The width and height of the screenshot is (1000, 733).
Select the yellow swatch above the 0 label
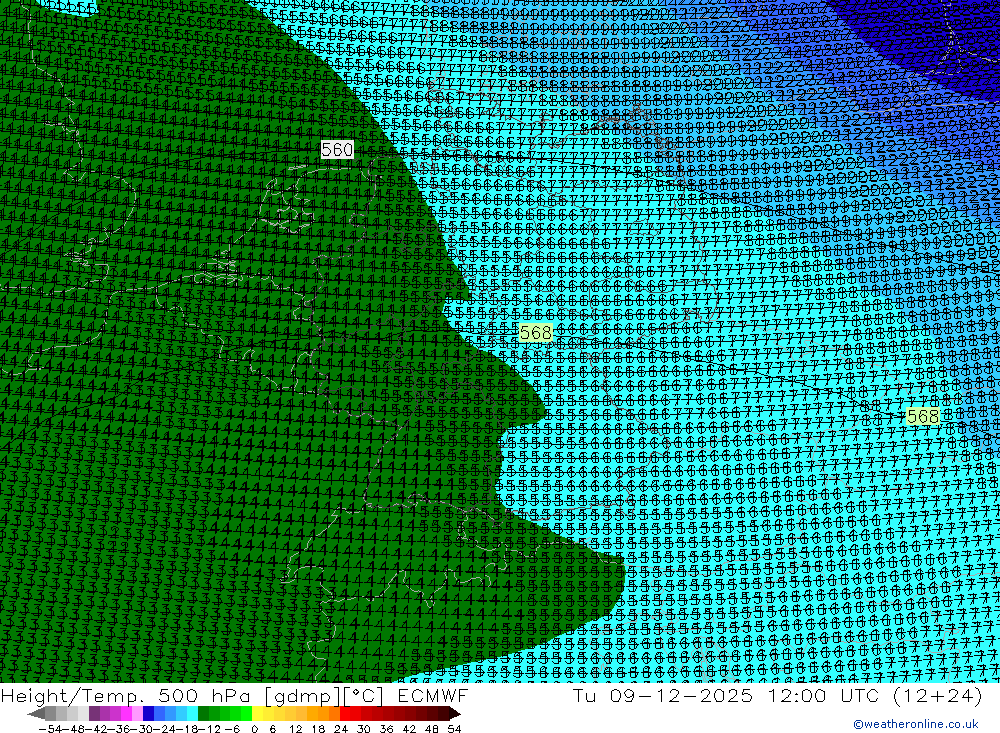click(258, 713)
